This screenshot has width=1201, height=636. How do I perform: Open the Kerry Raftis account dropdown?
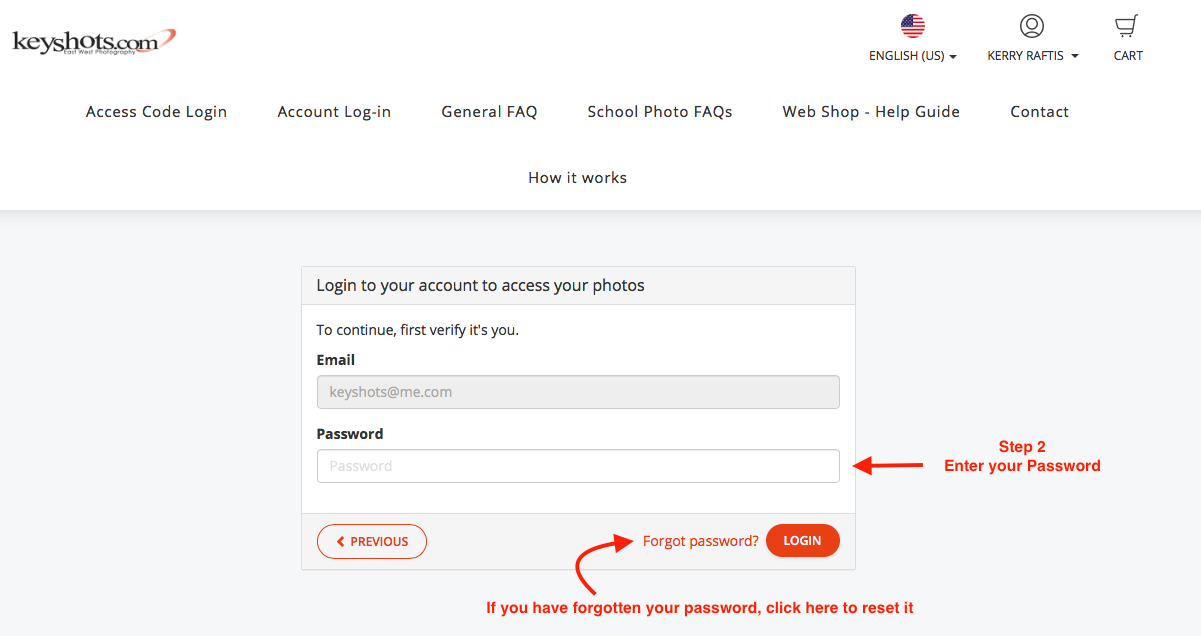(1032, 56)
